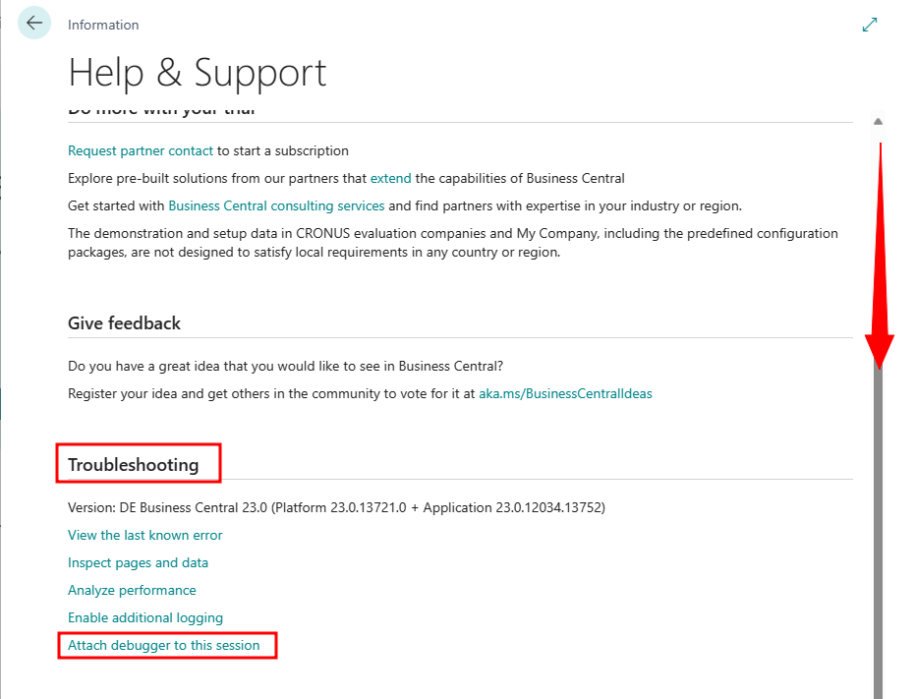Expand the Help & Support page to full view
Viewport: 916px width, 699px height.
869,25
